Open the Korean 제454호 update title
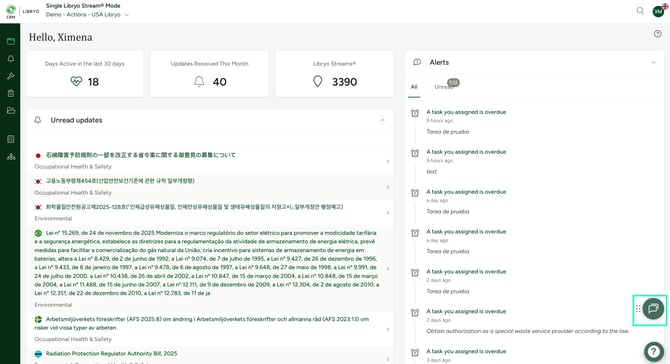Image resolution: width=670 pixels, height=364 pixels. pos(120,181)
